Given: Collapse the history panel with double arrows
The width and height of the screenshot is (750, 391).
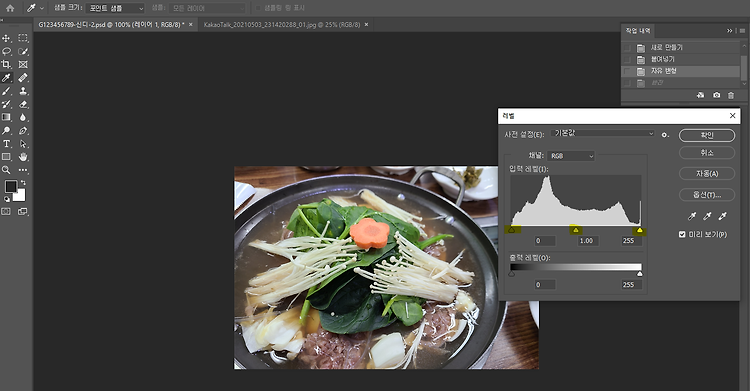Looking at the screenshot, I should pos(729,31).
